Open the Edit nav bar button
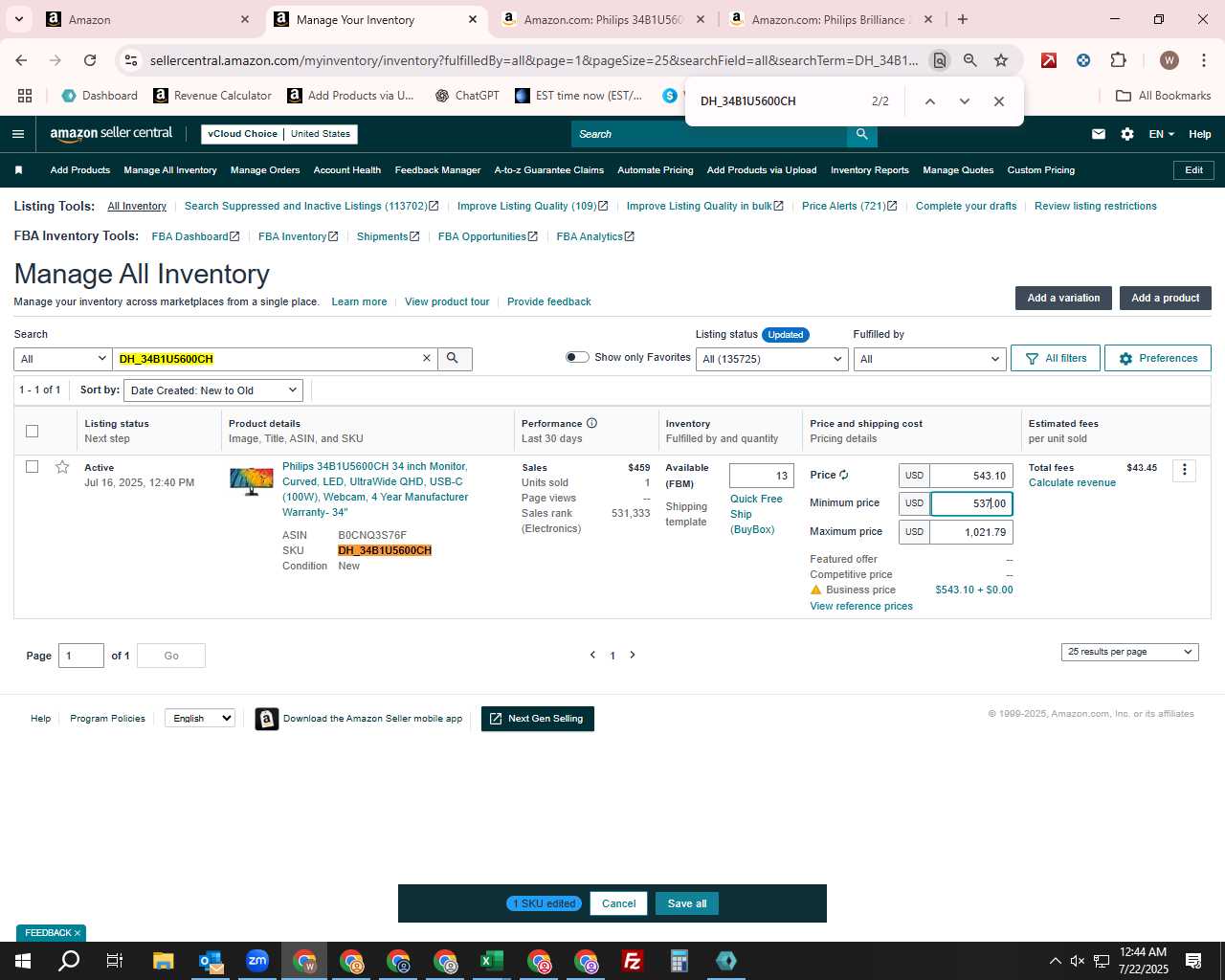Viewport: 1225px width, 980px height. pos(1194,170)
